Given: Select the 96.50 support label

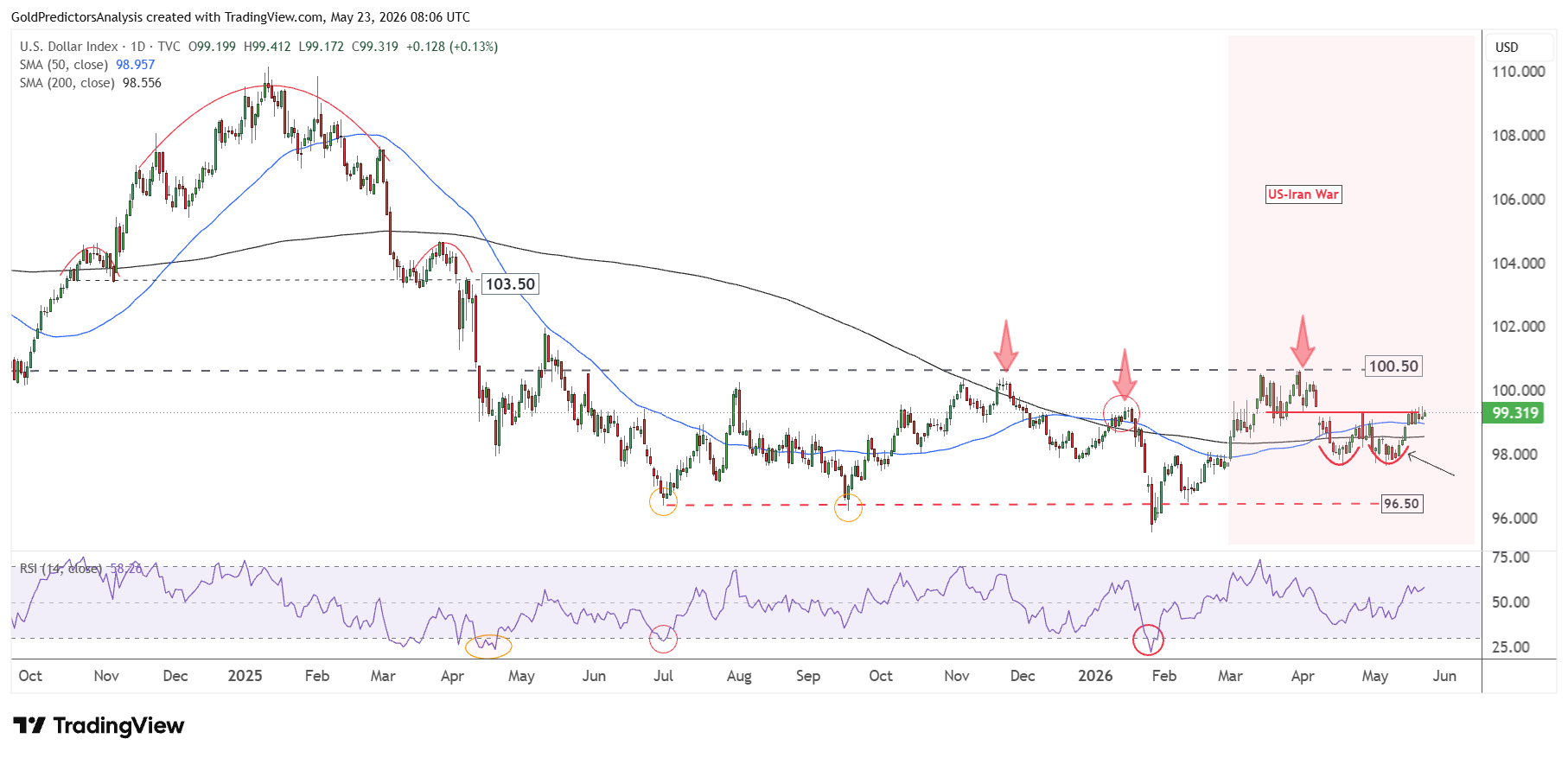Looking at the screenshot, I should point(1401,504).
